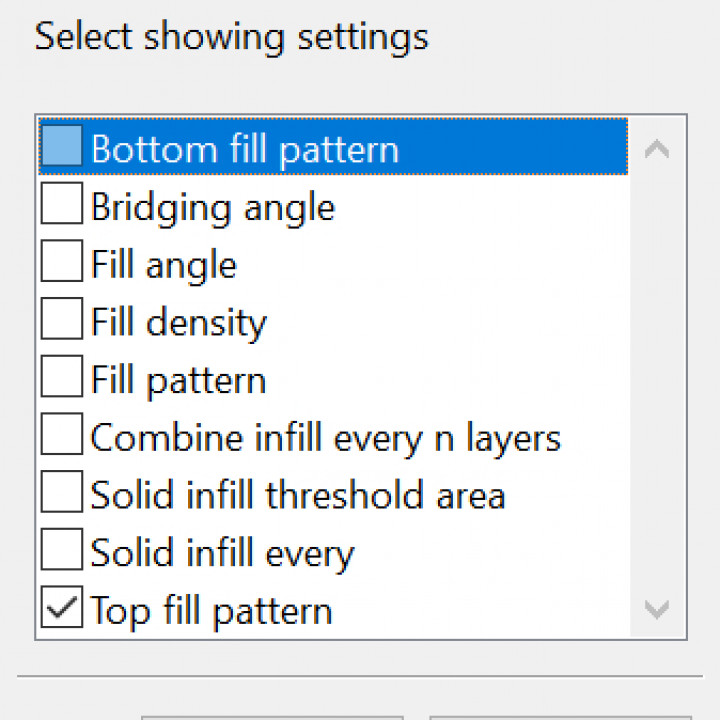Click the list's vertical scrollbar track
This screenshot has width=720, height=720.
(x=657, y=380)
